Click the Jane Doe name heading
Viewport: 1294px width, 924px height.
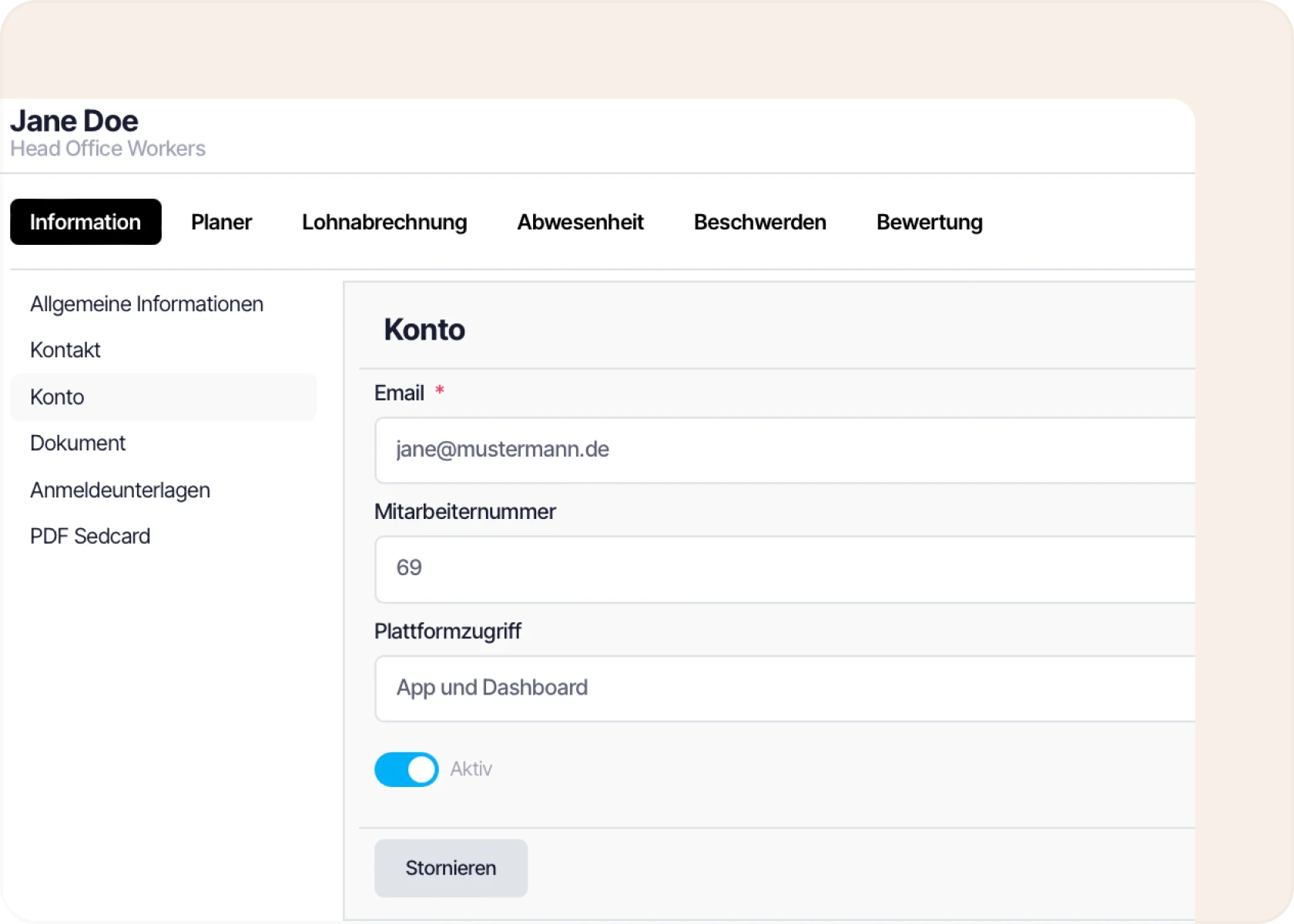(x=74, y=121)
